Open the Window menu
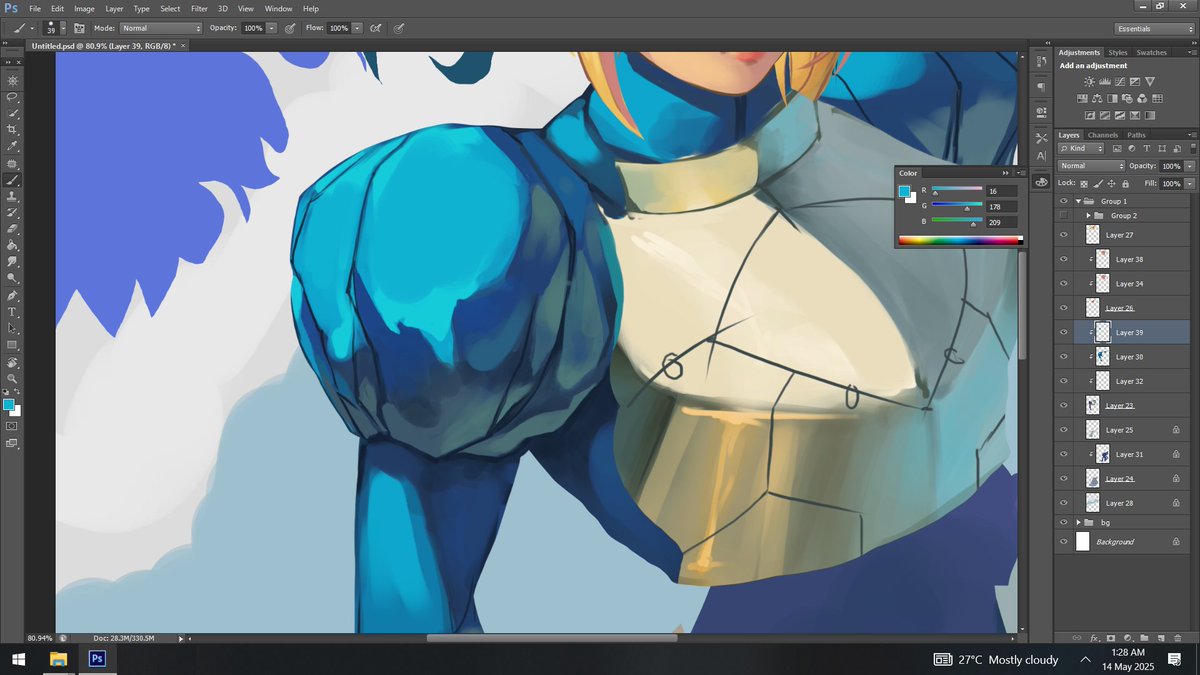 [x=278, y=8]
